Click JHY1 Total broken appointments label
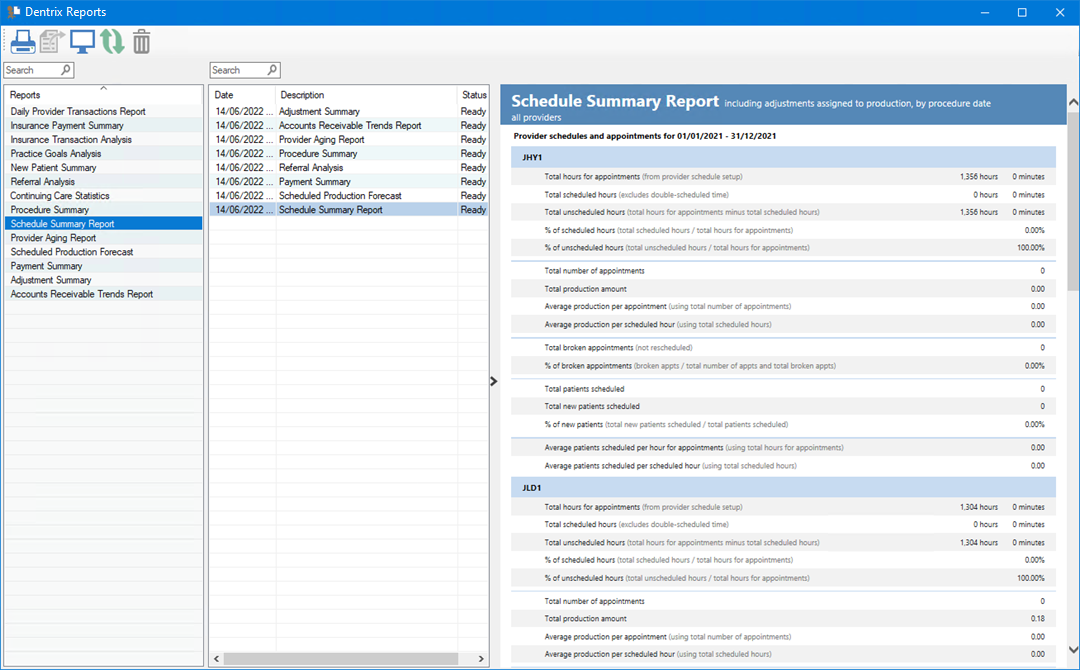The height and width of the screenshot is (670, 1080). coord(589,348)
